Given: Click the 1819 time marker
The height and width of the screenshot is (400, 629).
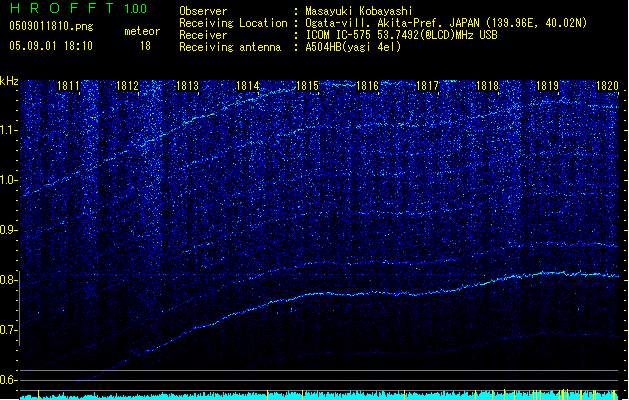Looking at the screenshot, I should (x=548, y=86).
